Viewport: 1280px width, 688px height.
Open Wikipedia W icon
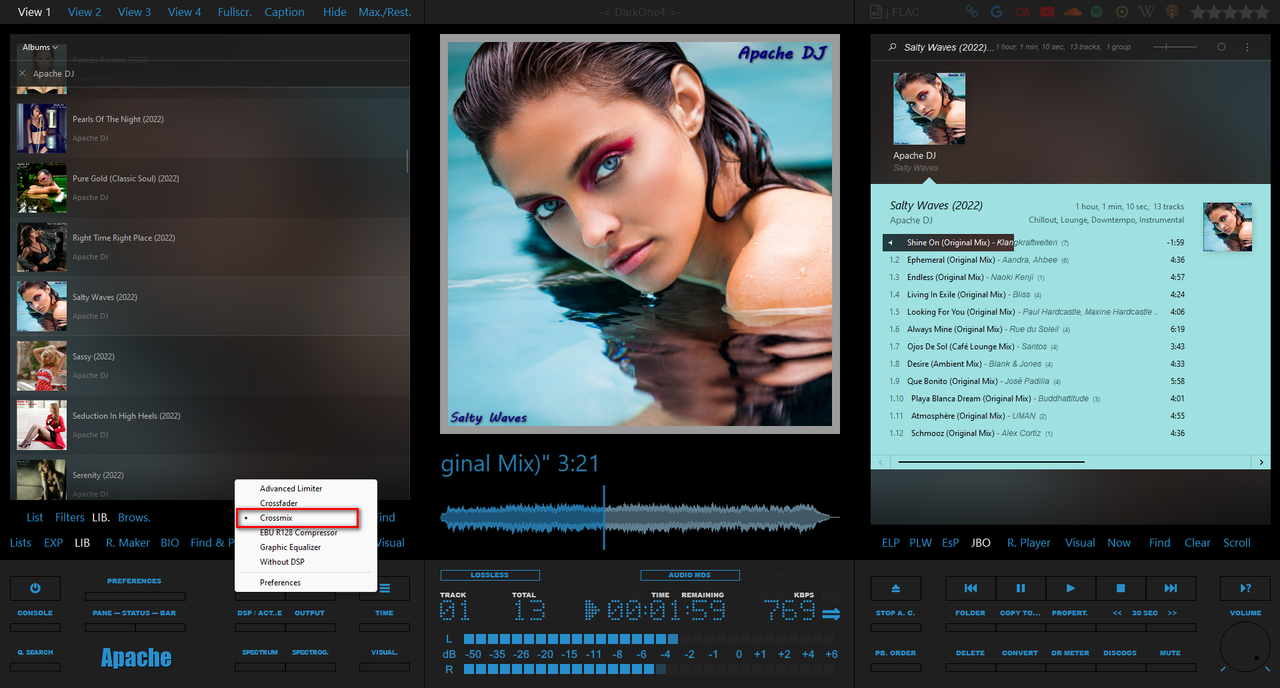(1147, 12)
